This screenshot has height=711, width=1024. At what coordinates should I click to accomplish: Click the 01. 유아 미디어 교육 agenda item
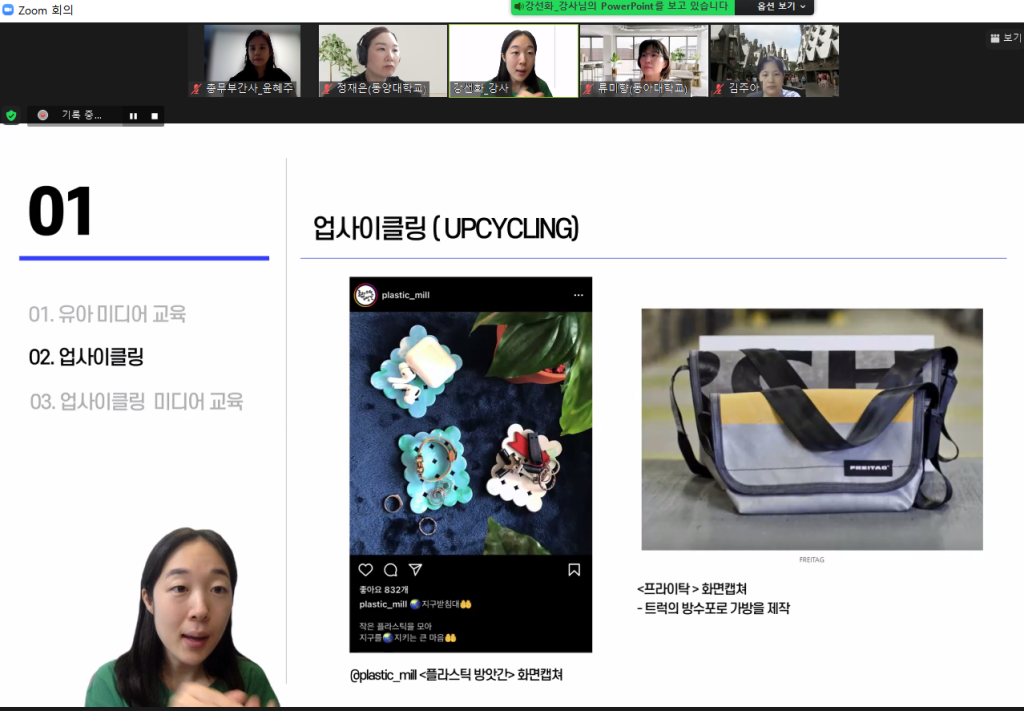coord(107,314)
